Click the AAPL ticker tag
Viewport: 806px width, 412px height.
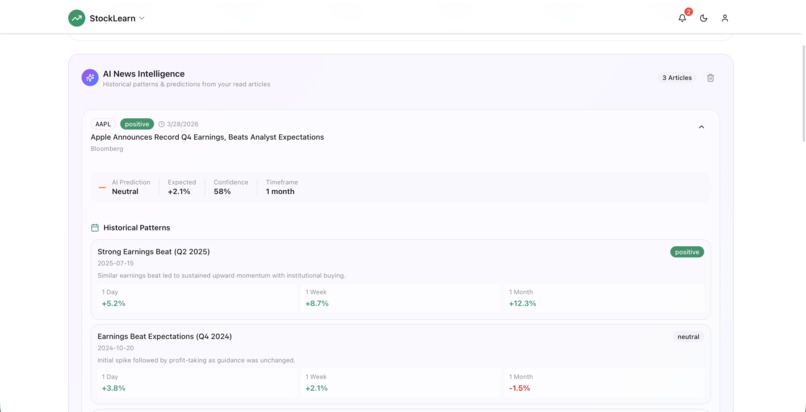[x=103, y=124]
